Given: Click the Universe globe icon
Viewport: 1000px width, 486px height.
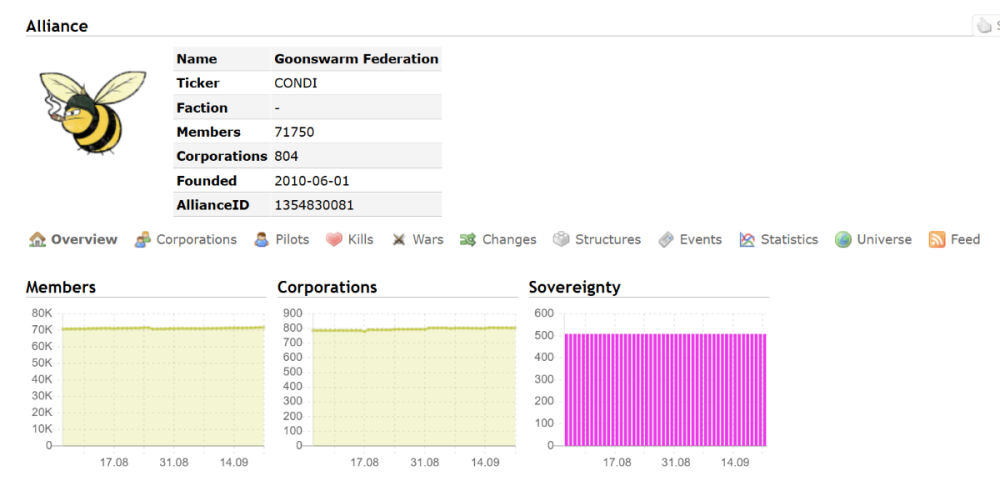Looking at the screenshot, I should tap(843, 240).
